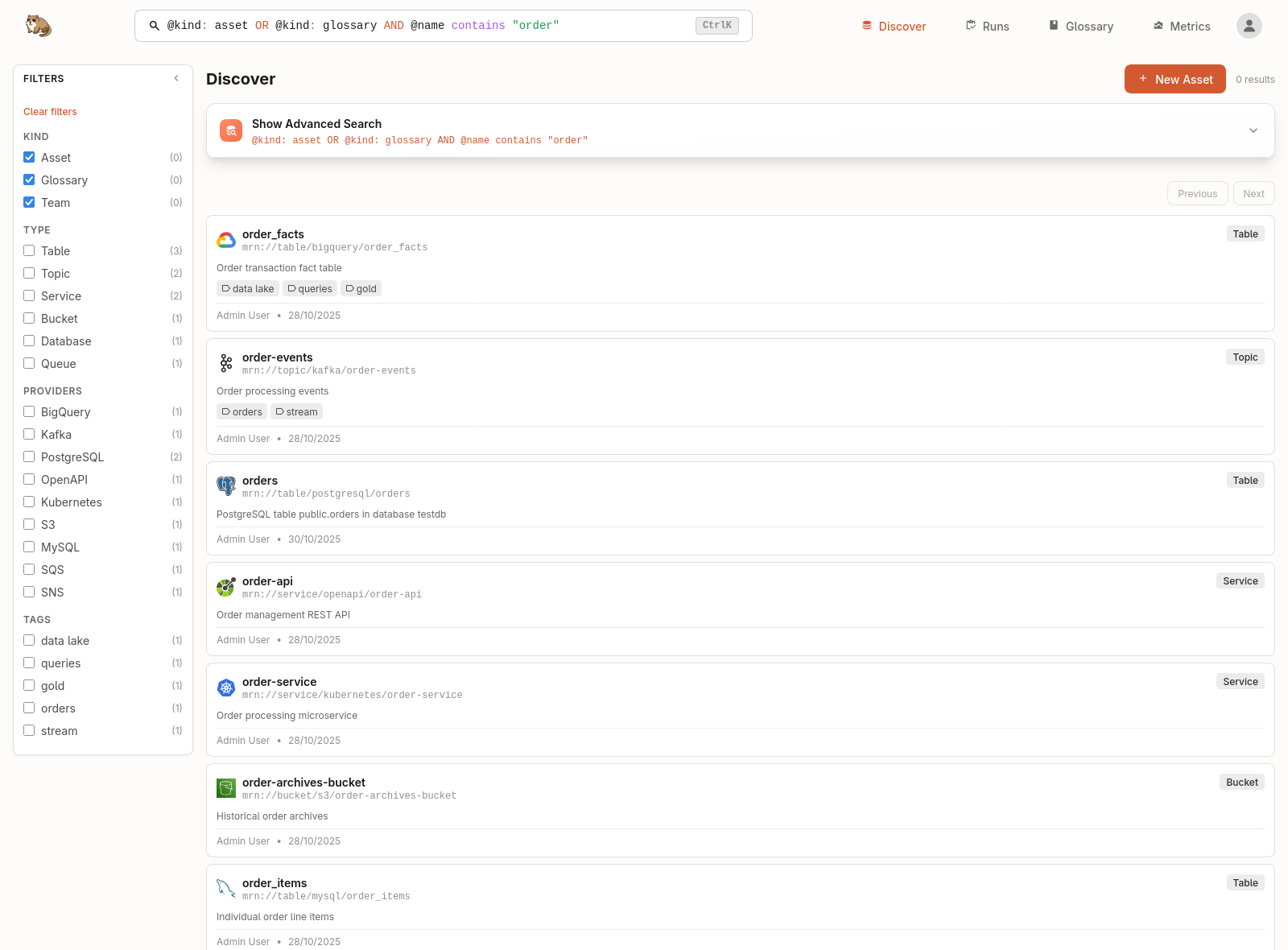Click the MySQL dolphin icon on order_items
The height and width of the screenshot is (950, 1288).
point(226,889)
